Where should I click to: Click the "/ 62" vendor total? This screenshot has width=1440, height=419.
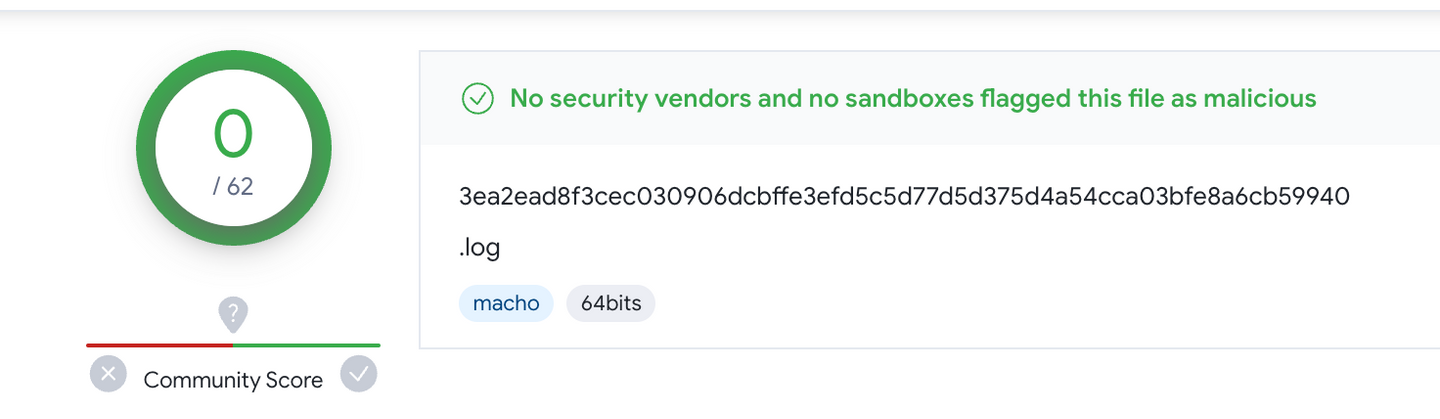pos(233,186)
